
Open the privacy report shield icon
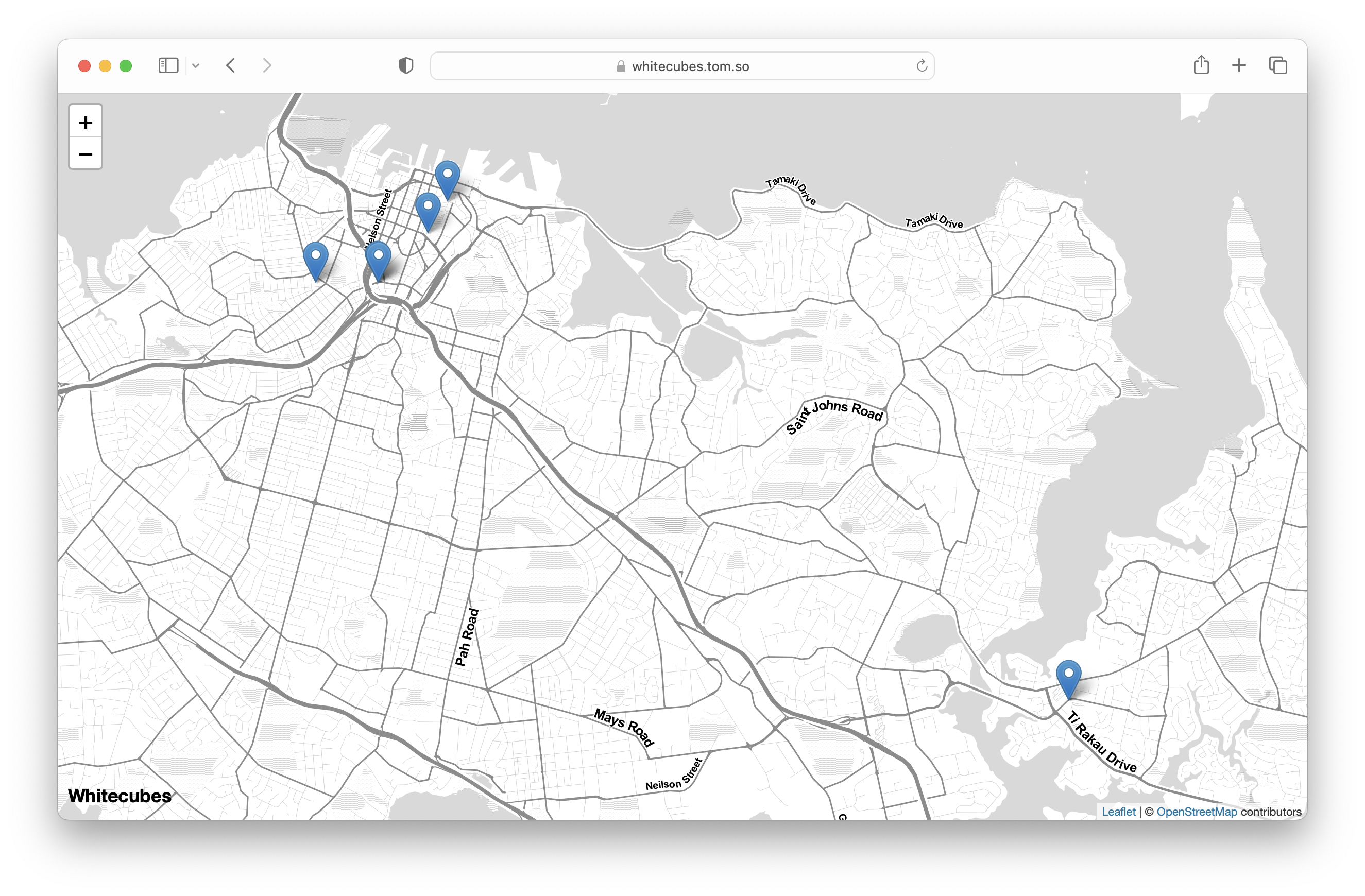[405, 65]
